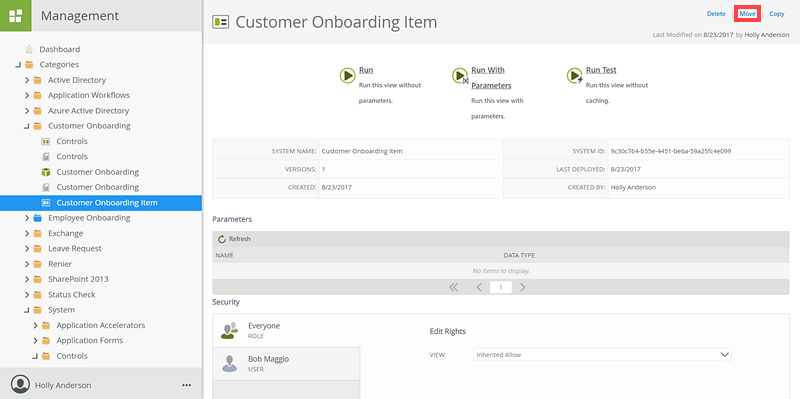
Task: Click the Run With Parameters play icon
Action: click(460, 76)
